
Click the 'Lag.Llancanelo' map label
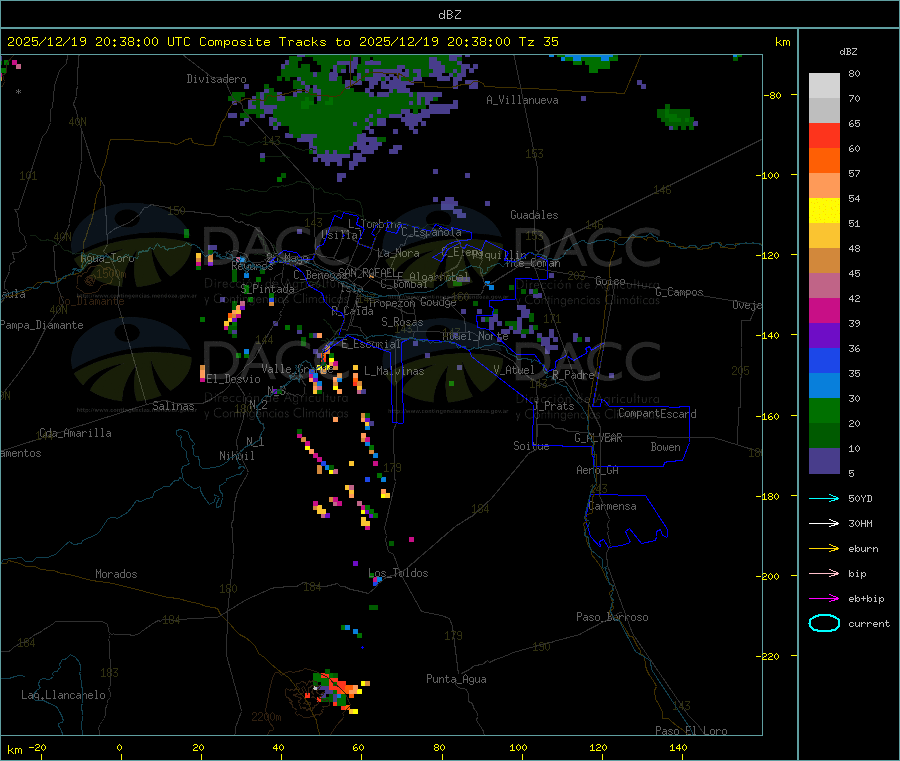click(63, 695)
